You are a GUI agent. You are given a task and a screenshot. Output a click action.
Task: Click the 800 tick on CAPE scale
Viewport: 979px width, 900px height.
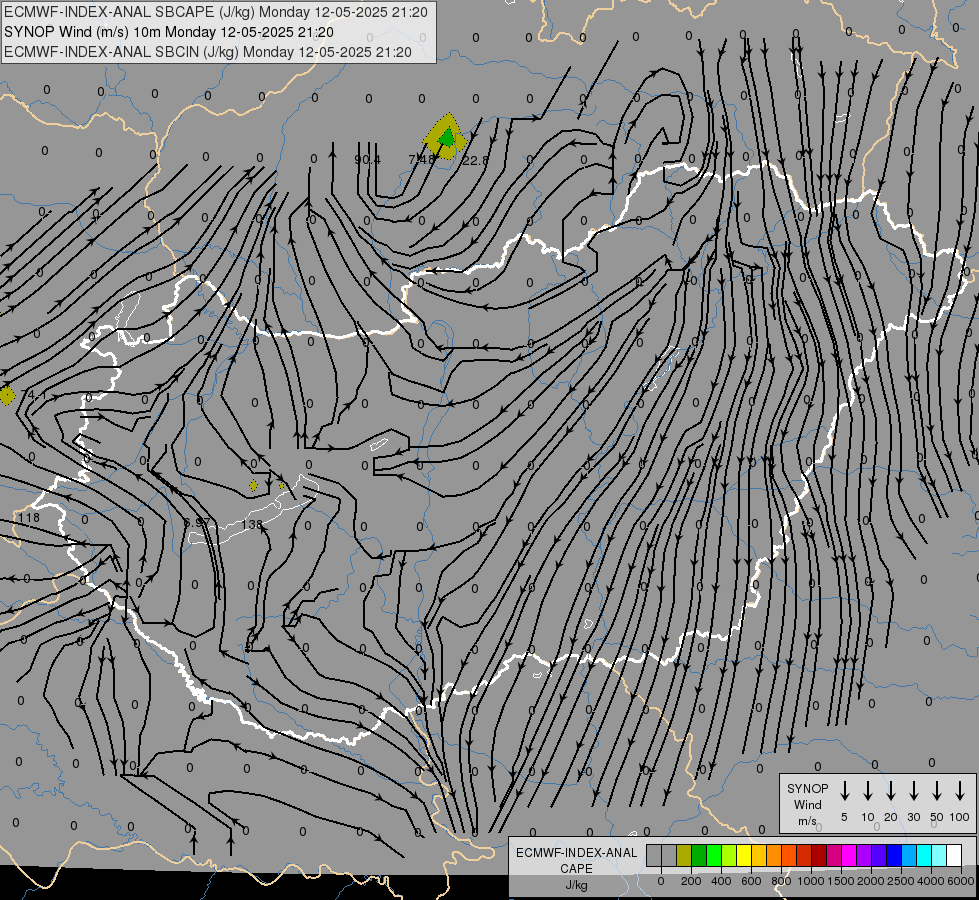781,881
